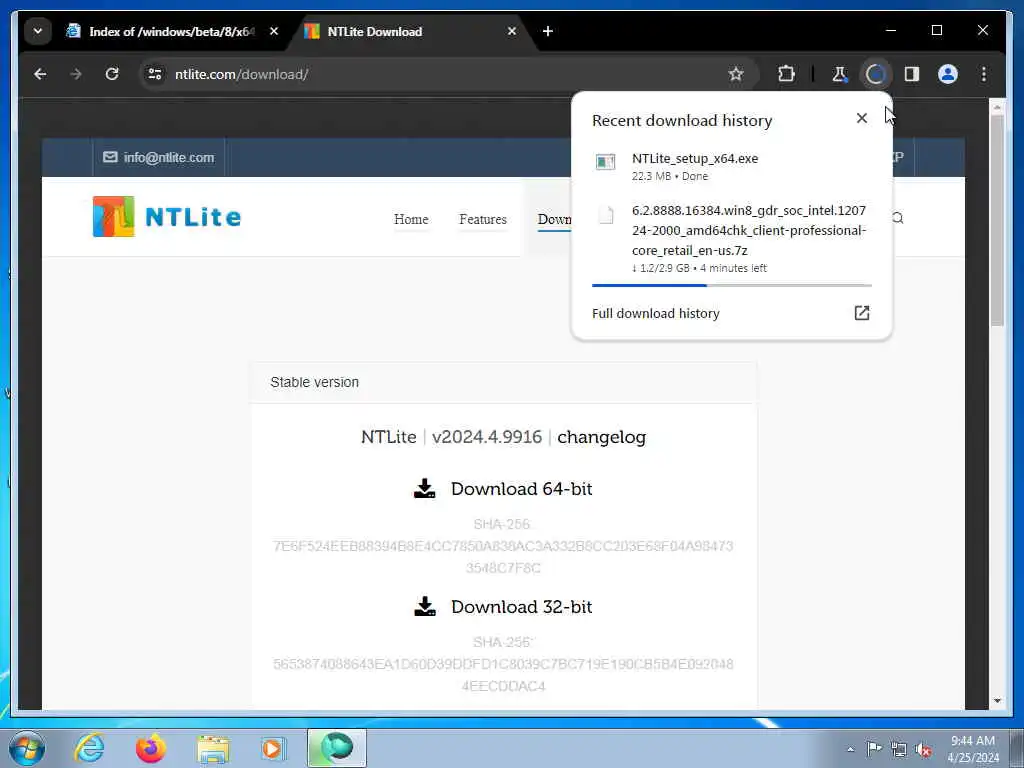Close the Recent download history popup
Screen dimensions: 1024x768
pos(862,118)
